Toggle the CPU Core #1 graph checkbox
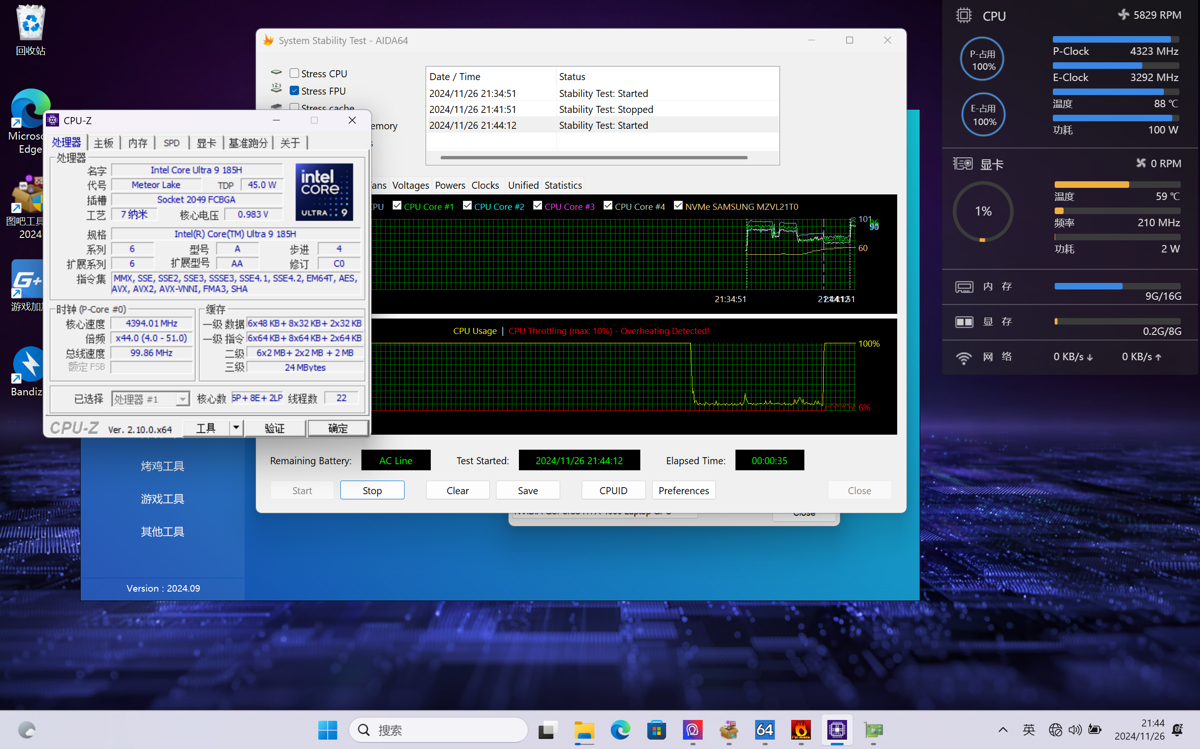Screen dimensions: 1200x749 [x=397, y=206]
